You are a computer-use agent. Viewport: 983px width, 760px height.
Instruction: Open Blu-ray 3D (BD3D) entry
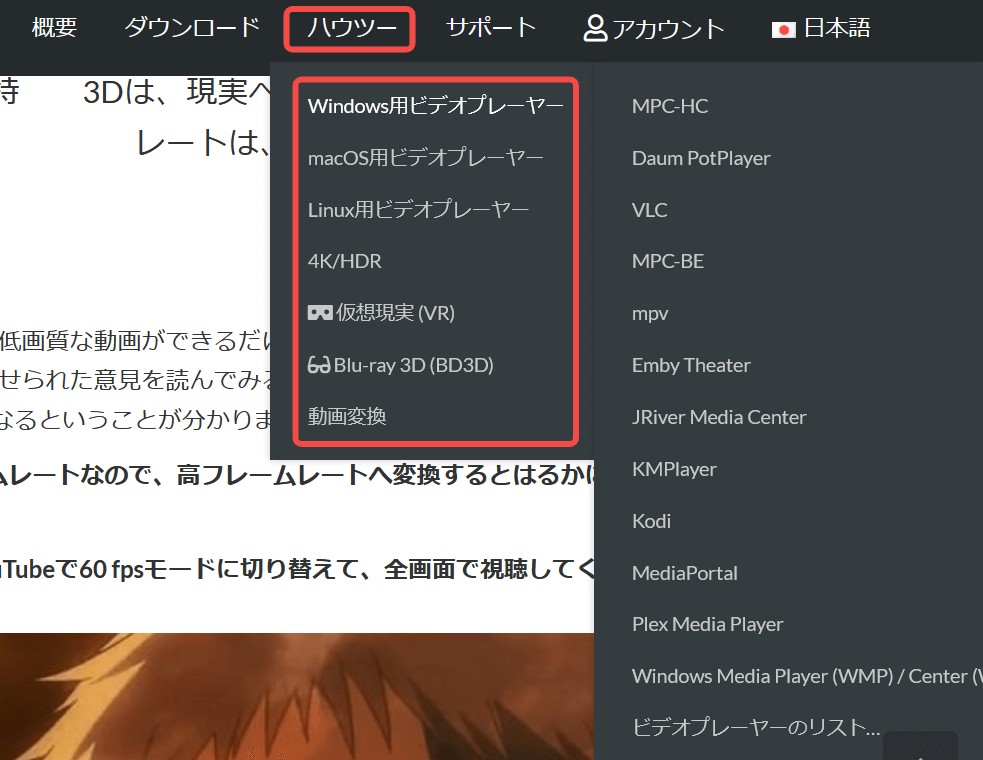pos(413,364)
